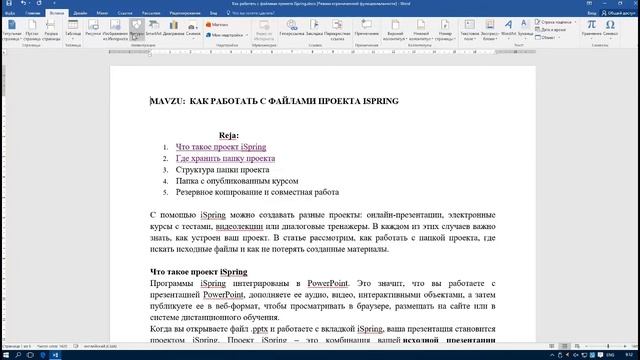Click the Undo arrow icon
The width and height of the screenshot is (640, 360).
(x=23, y=3)
